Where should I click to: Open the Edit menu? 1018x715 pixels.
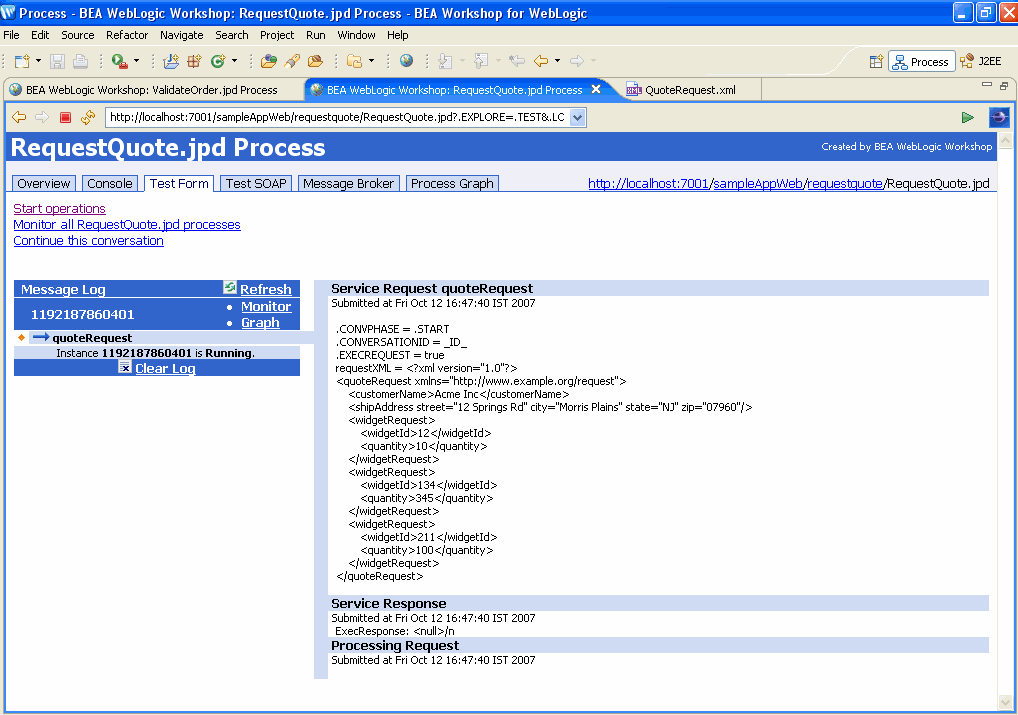click(40, 35)
